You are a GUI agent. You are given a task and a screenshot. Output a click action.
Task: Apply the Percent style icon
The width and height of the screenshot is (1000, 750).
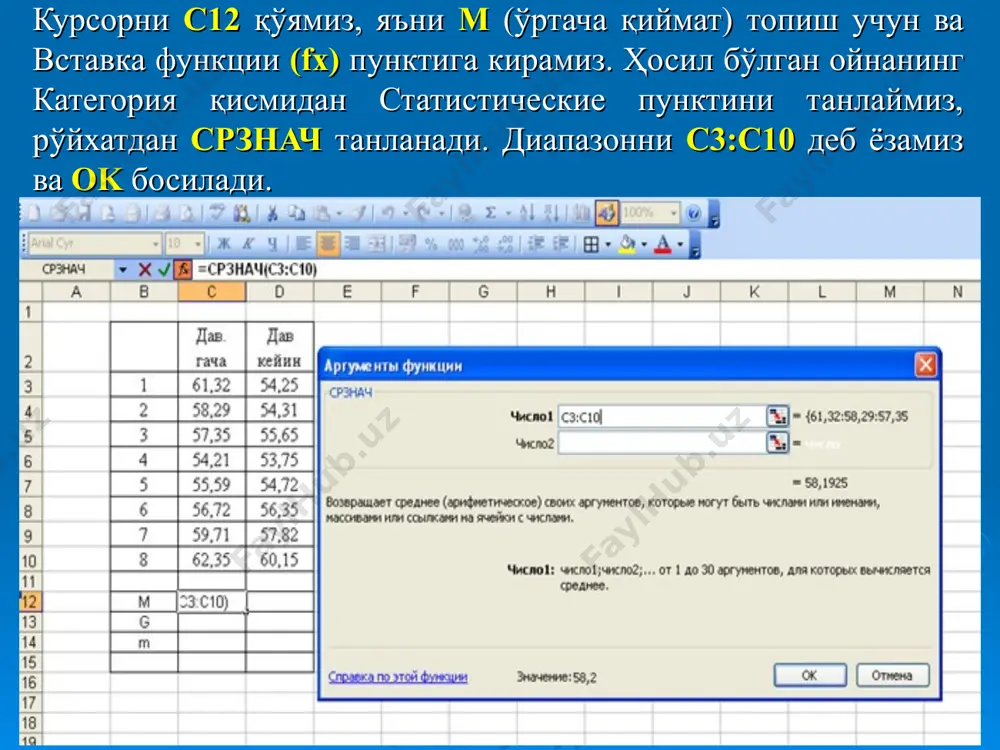point(431,243)
